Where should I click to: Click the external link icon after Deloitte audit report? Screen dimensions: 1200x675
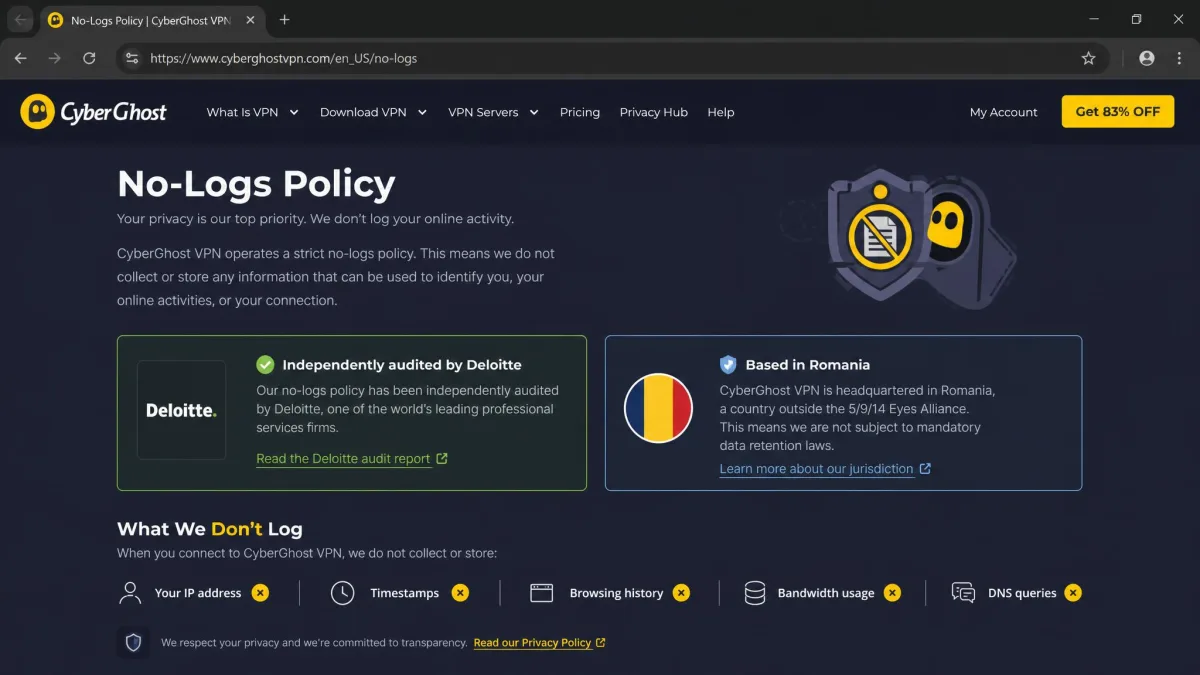pyautogui.click(x=442, y=459)
